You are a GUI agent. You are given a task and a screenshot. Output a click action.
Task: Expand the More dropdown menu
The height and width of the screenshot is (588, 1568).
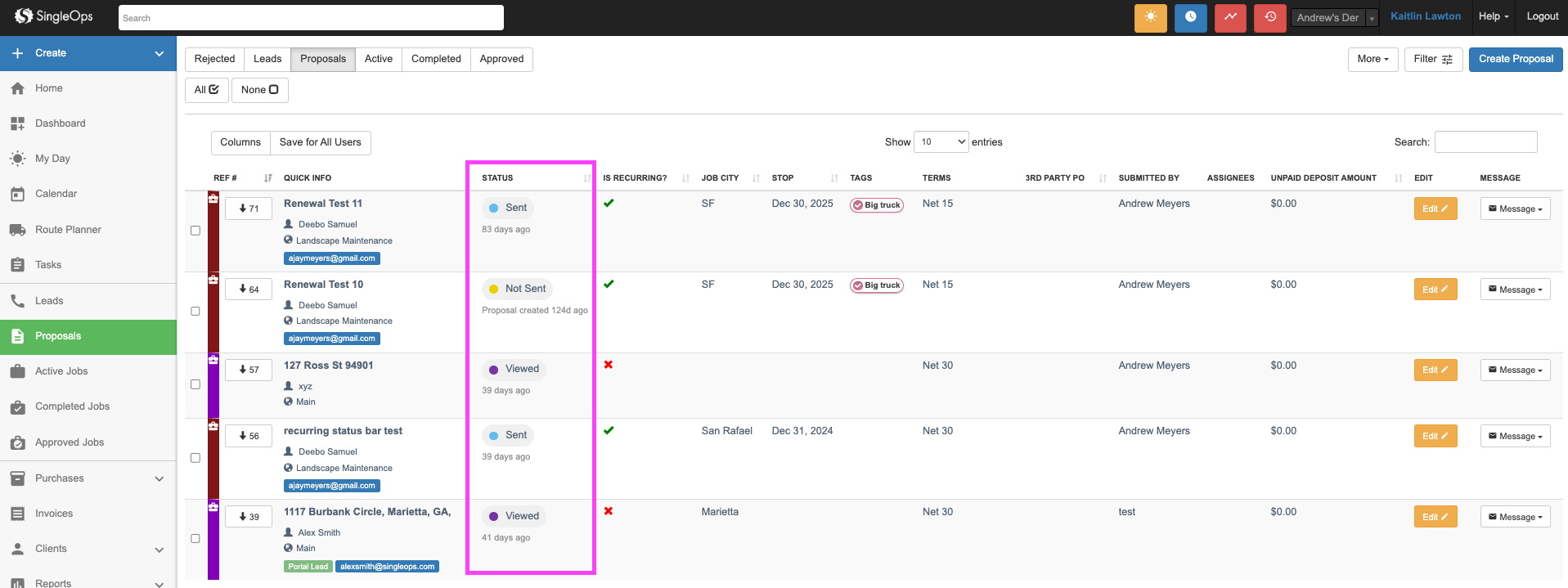[1373, 59]
